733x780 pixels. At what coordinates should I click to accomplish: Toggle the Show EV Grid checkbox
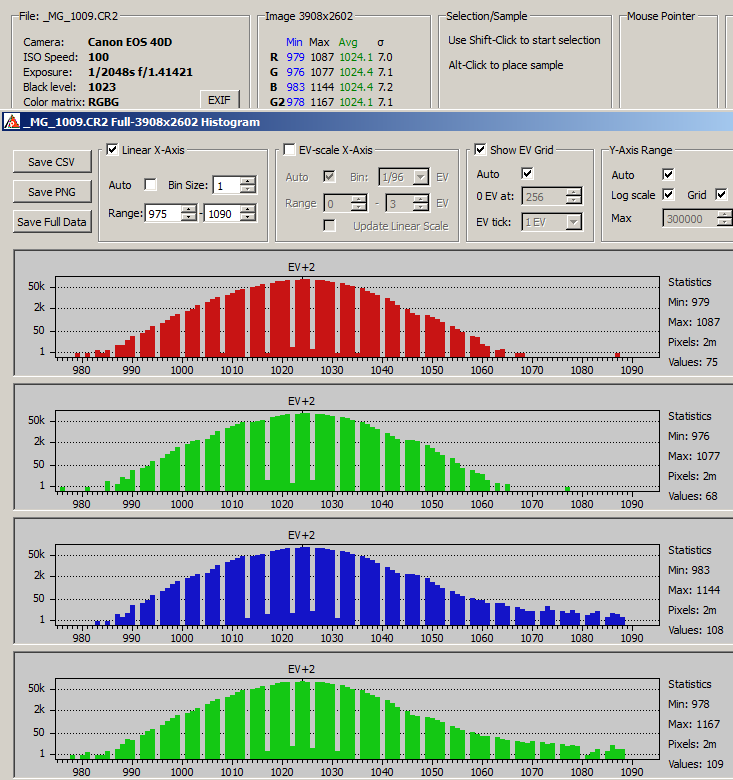pyautogui.click(x=481, y=150)
